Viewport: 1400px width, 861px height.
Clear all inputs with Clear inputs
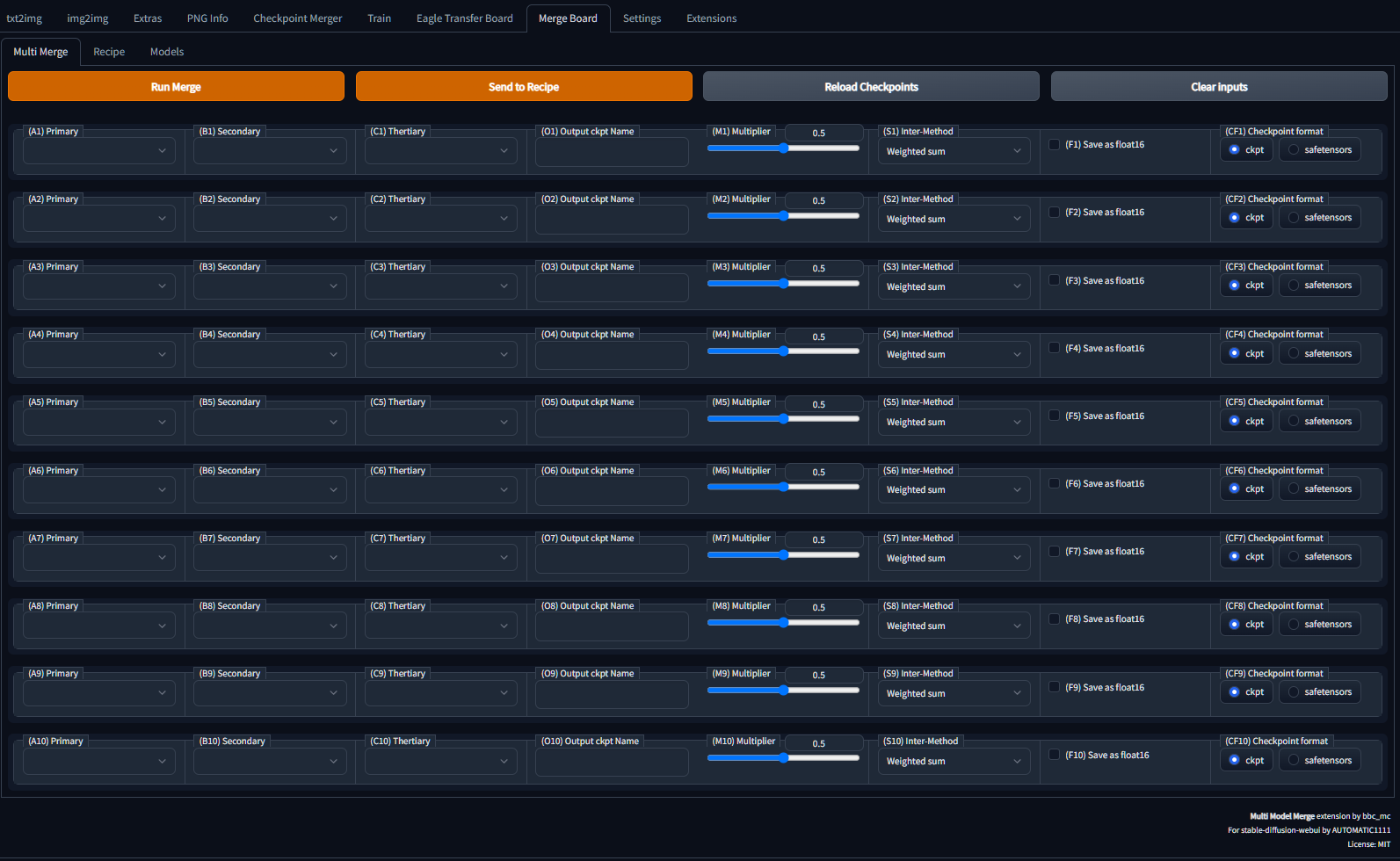click(1218, 87)
